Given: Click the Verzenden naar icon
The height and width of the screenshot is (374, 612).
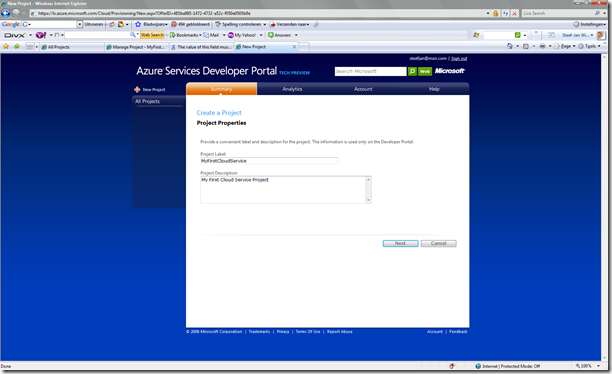Looking at the screenshot, I should pyautogui.click(x=272, y=24).
